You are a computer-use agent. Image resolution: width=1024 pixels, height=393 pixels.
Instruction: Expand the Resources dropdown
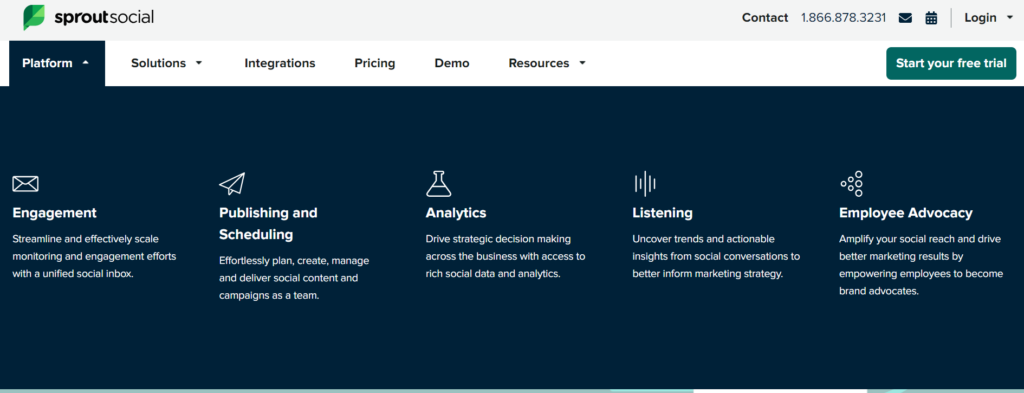click(x=547, y=63)
